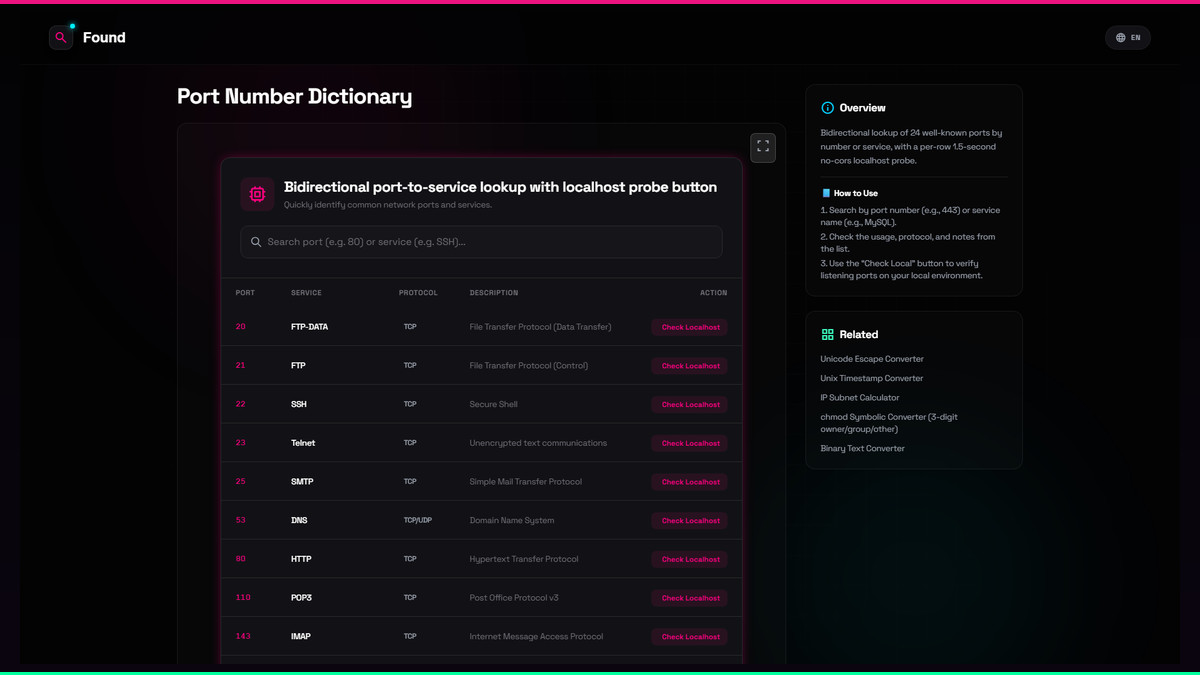Screen dimensions: 1200x675
Task: Click port number 143 in the table
Action: (243, 636)
